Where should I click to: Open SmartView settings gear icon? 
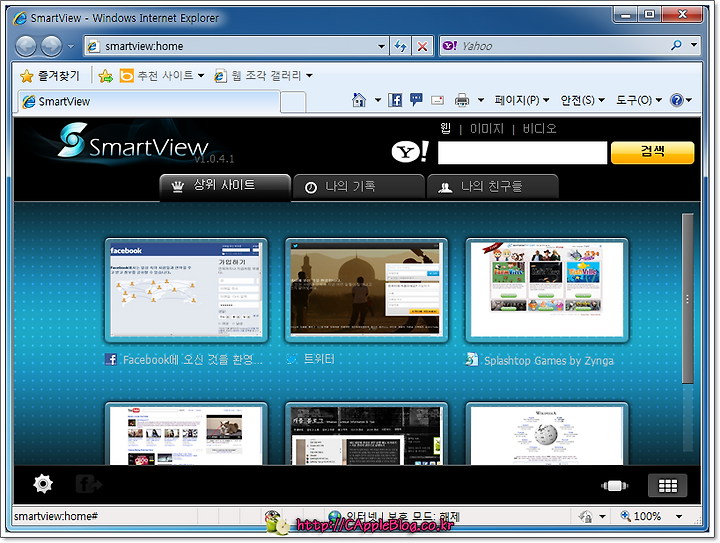click(43, 484)
